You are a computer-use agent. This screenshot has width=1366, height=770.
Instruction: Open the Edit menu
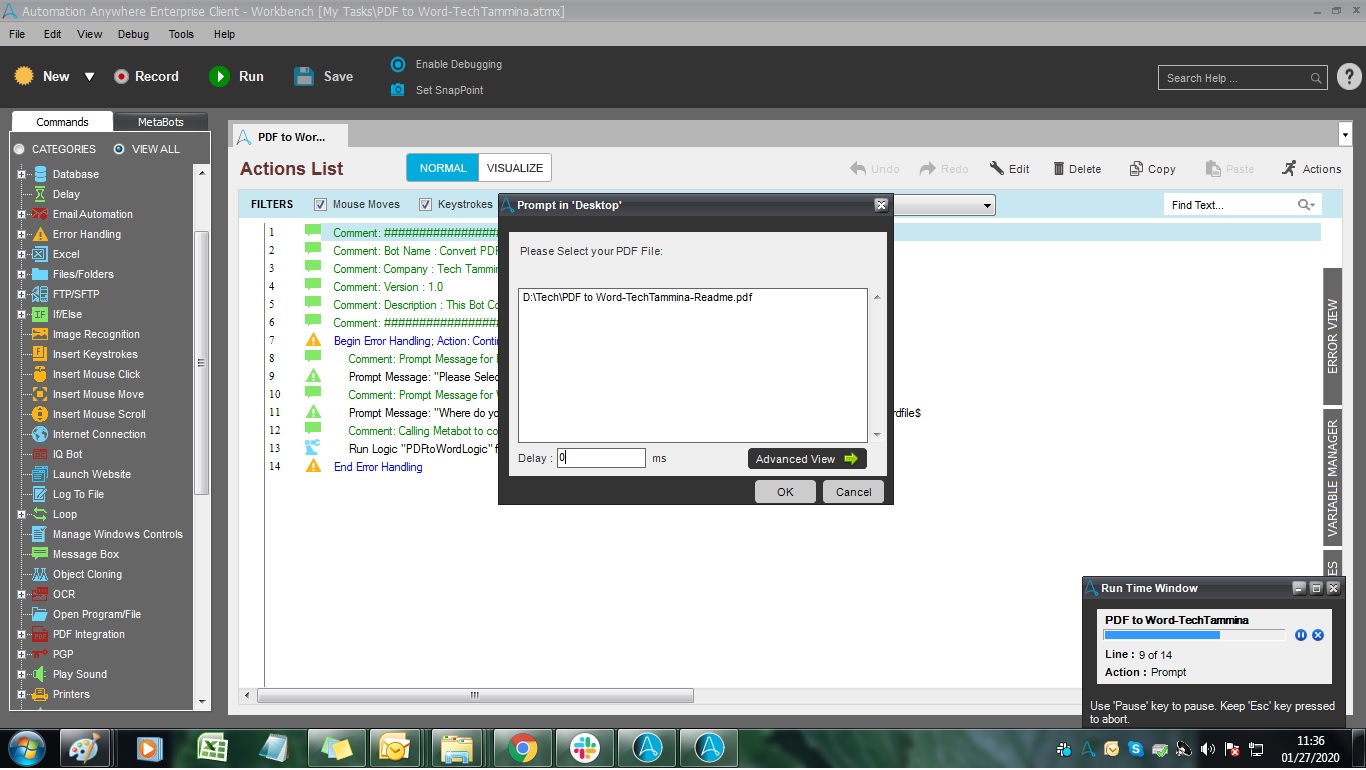52,34
